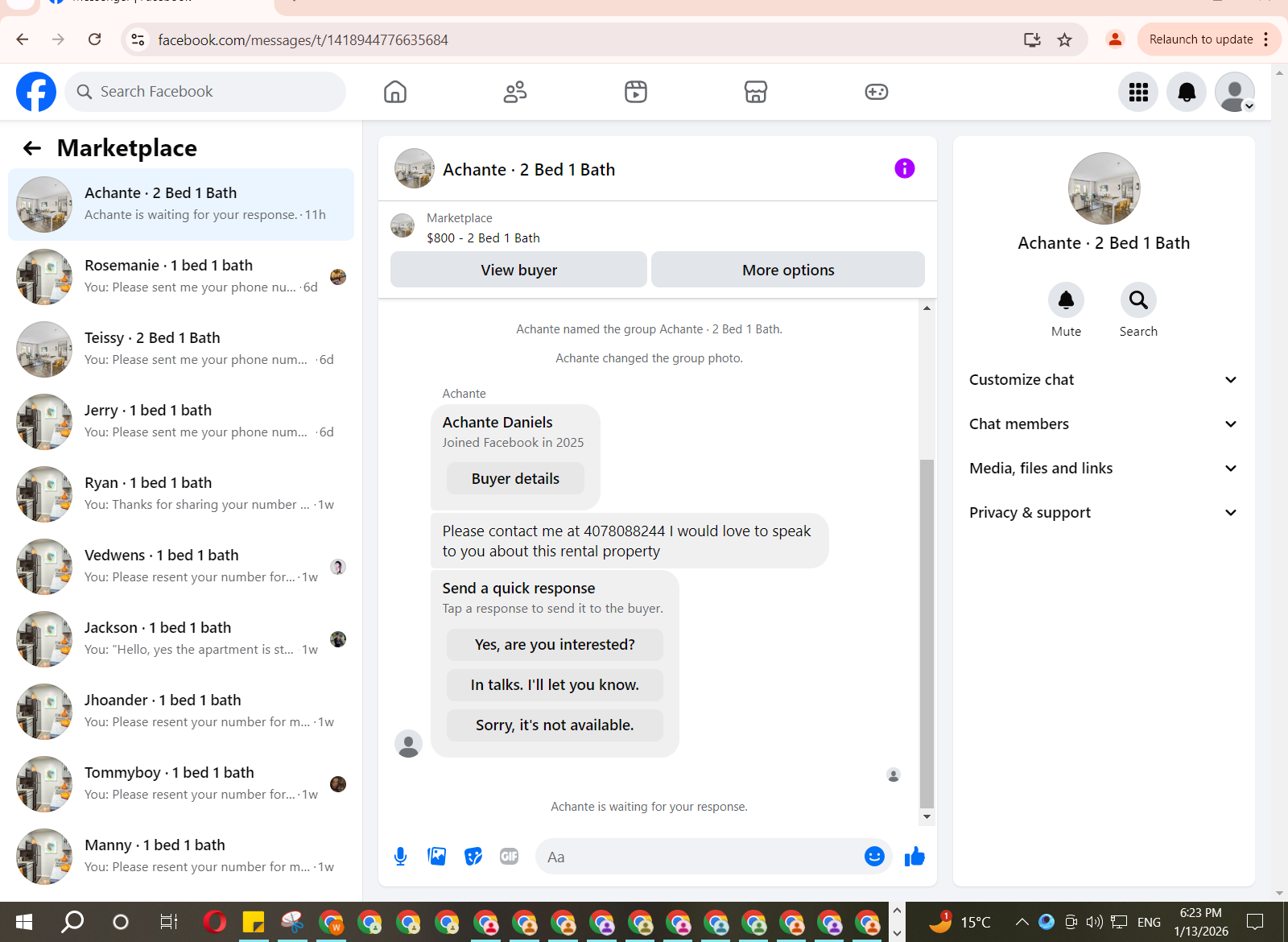Open Buyer details for Achante Daniels

[x=515, y=478]
